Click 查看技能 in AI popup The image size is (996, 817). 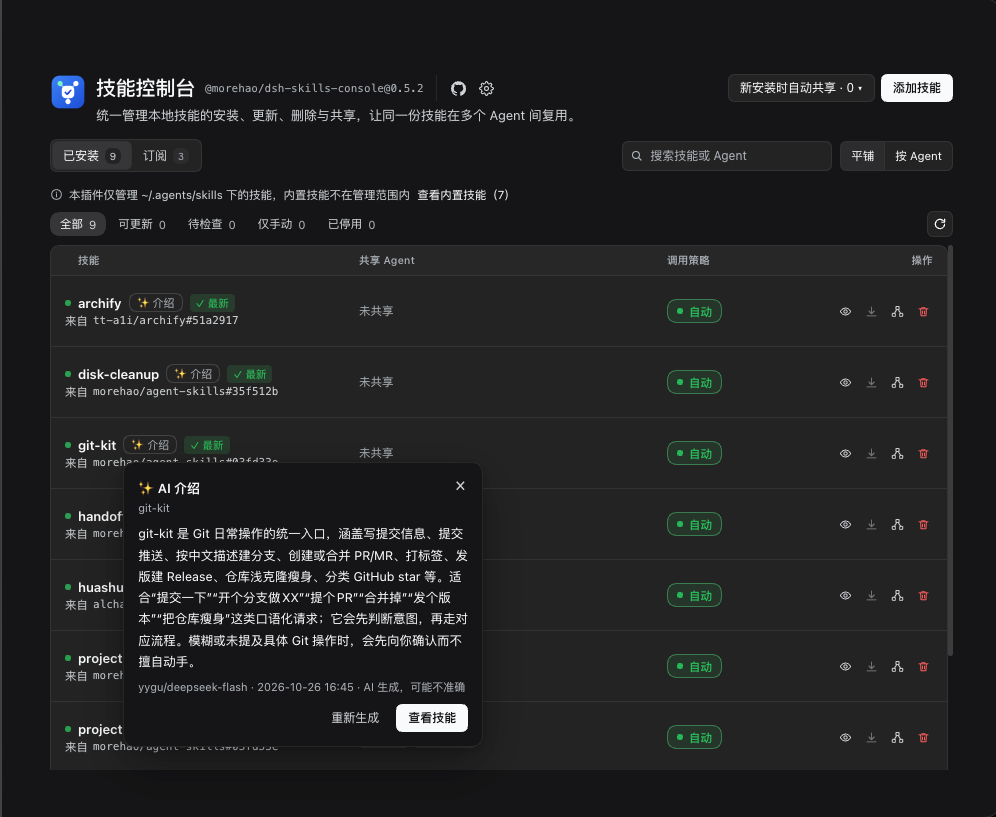432,718
